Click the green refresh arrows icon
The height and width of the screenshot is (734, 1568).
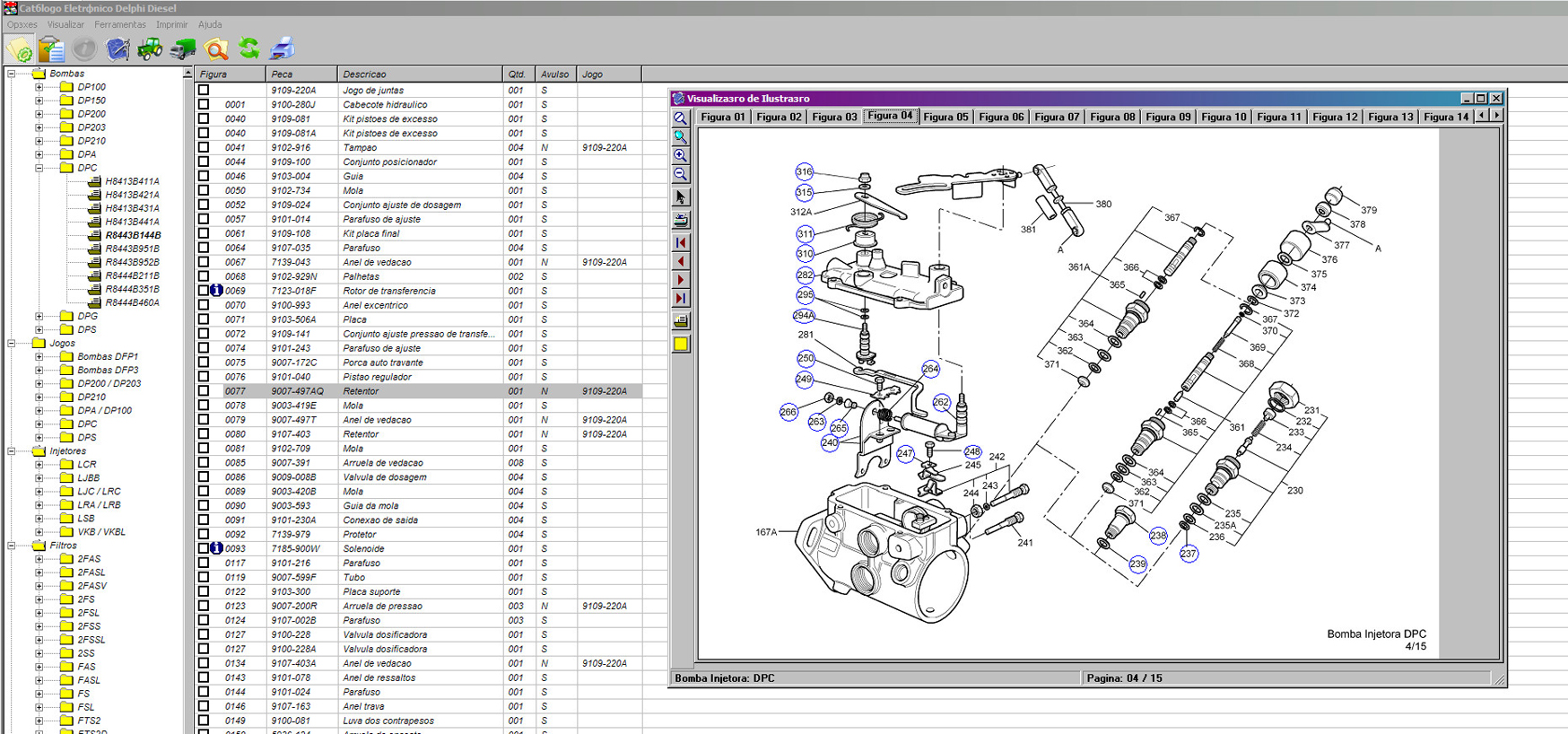[x=249, y=48]
